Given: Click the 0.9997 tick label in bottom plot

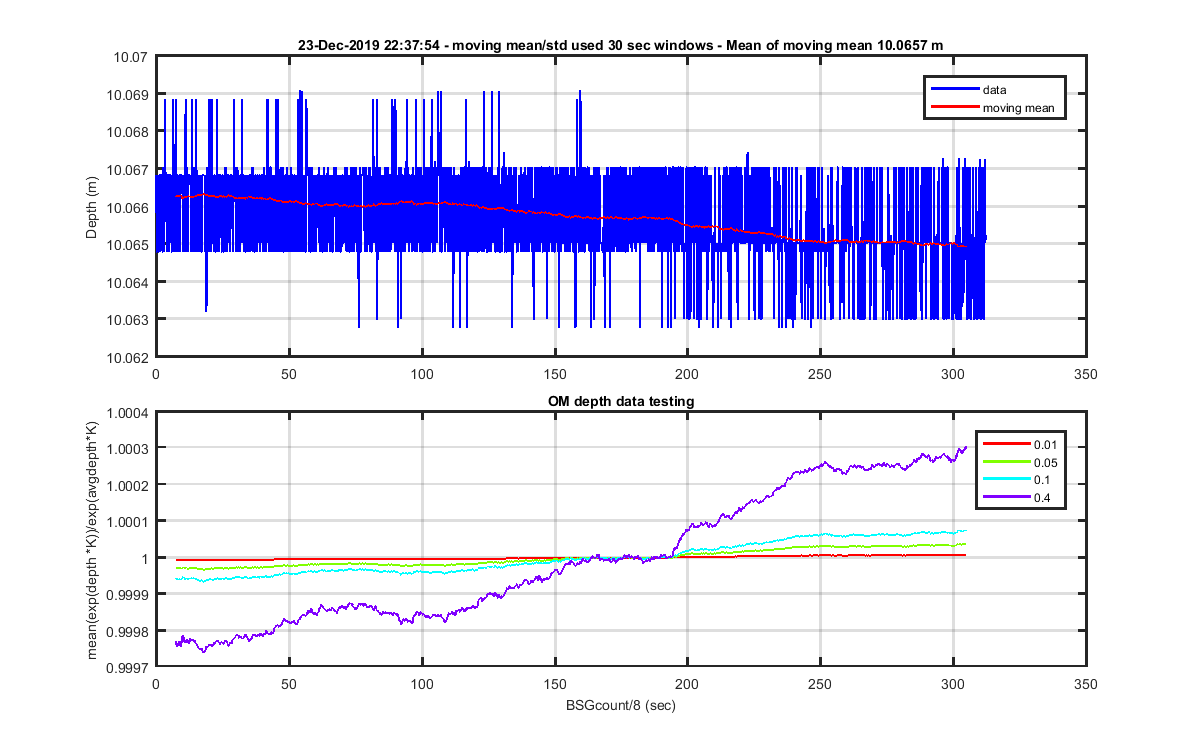Looking at the screenshot, I should pyautogui.click(x=129, y=667).
